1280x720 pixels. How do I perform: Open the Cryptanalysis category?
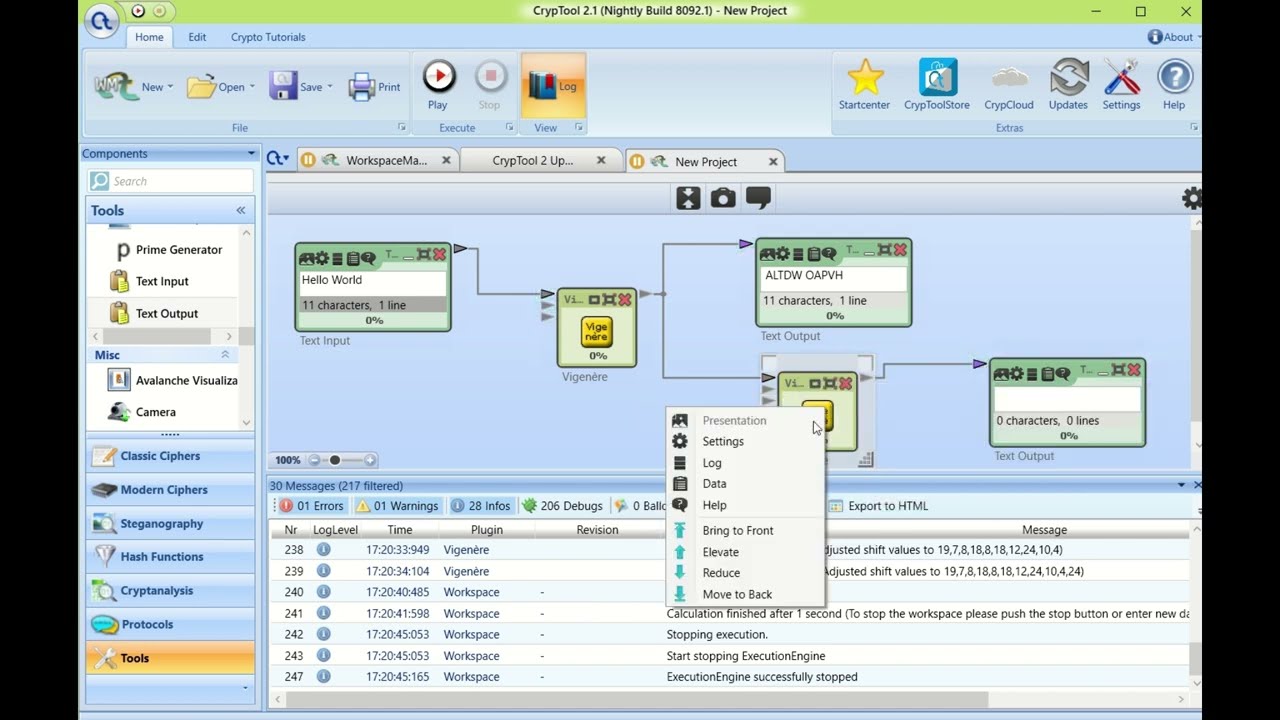point(170,590)
